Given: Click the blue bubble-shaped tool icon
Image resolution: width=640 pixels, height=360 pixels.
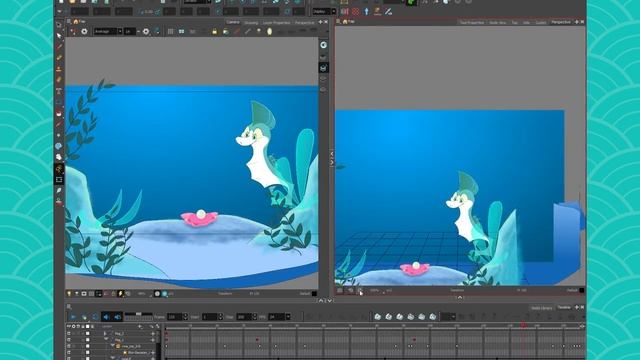Looking at the screenshot, I should point(59,146).
